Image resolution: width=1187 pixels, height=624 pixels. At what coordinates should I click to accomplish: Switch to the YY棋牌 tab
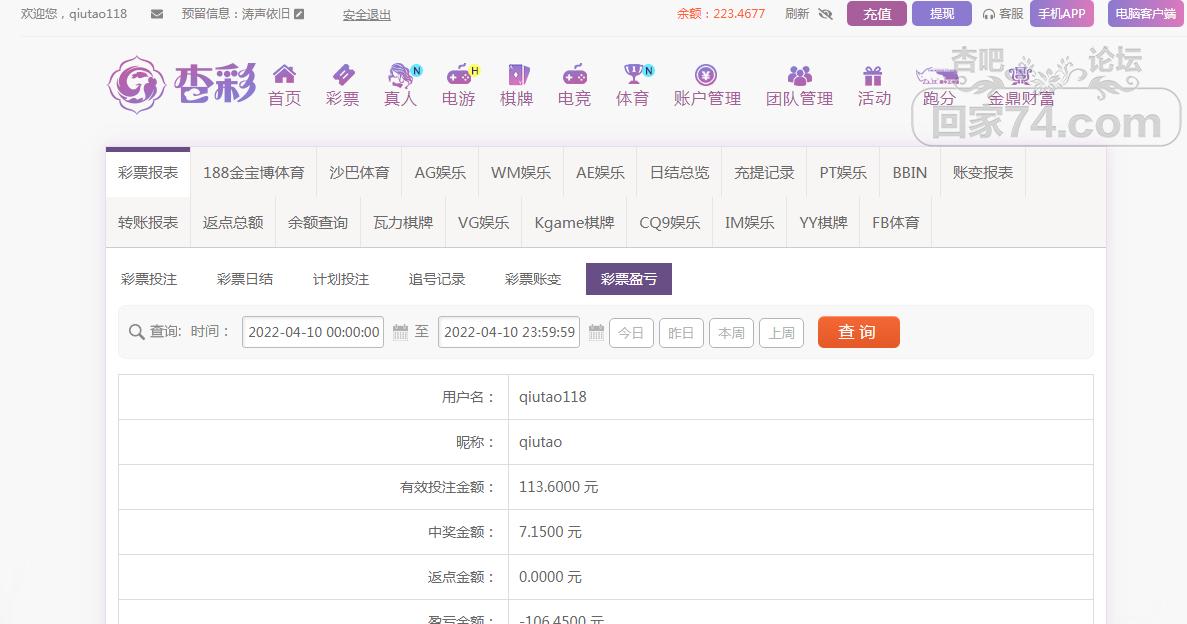[x=824, y=223]
